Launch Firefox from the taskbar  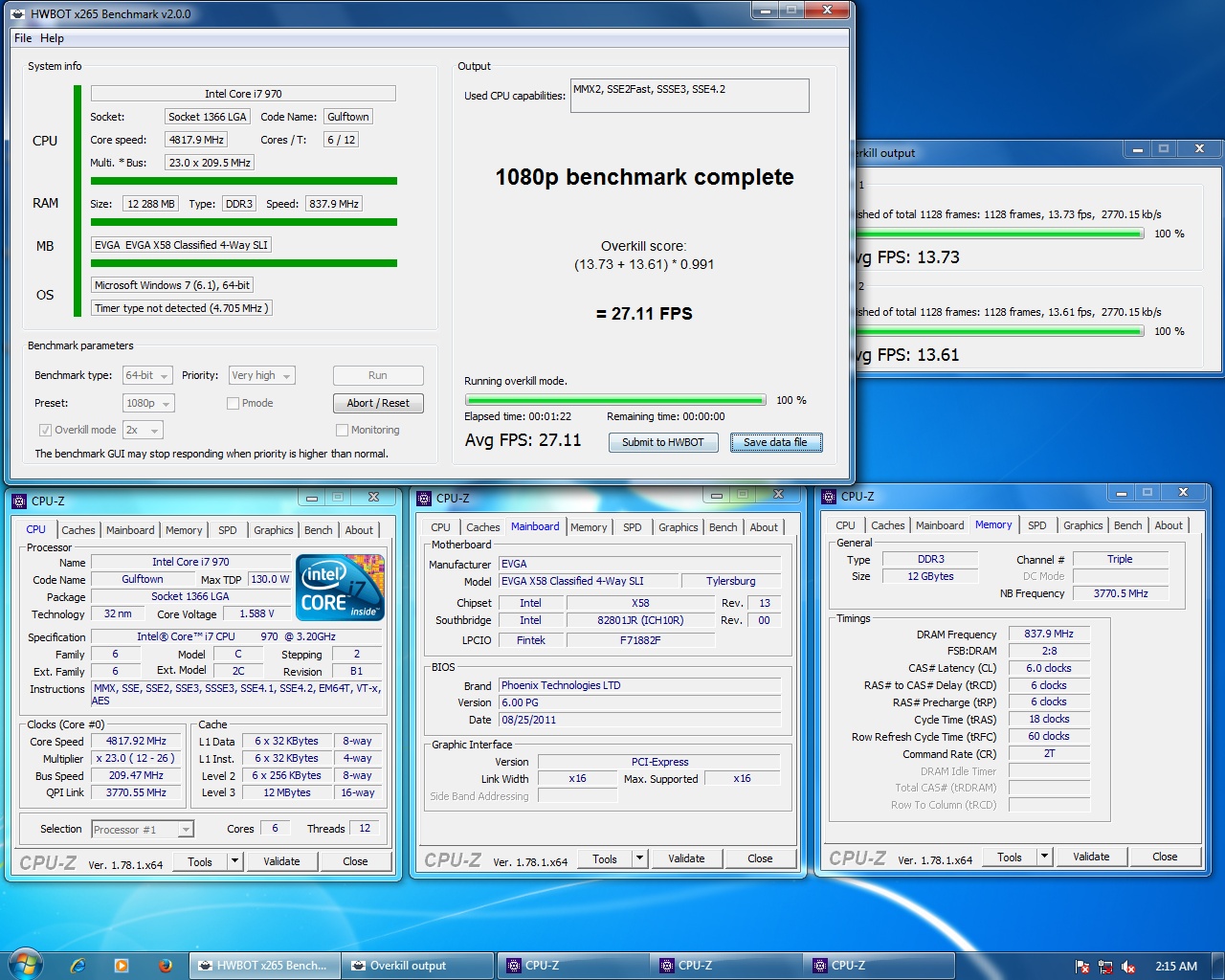(165, 966)
